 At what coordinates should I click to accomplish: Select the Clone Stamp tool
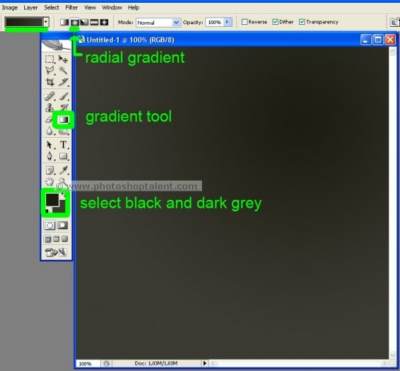point(50,107)
